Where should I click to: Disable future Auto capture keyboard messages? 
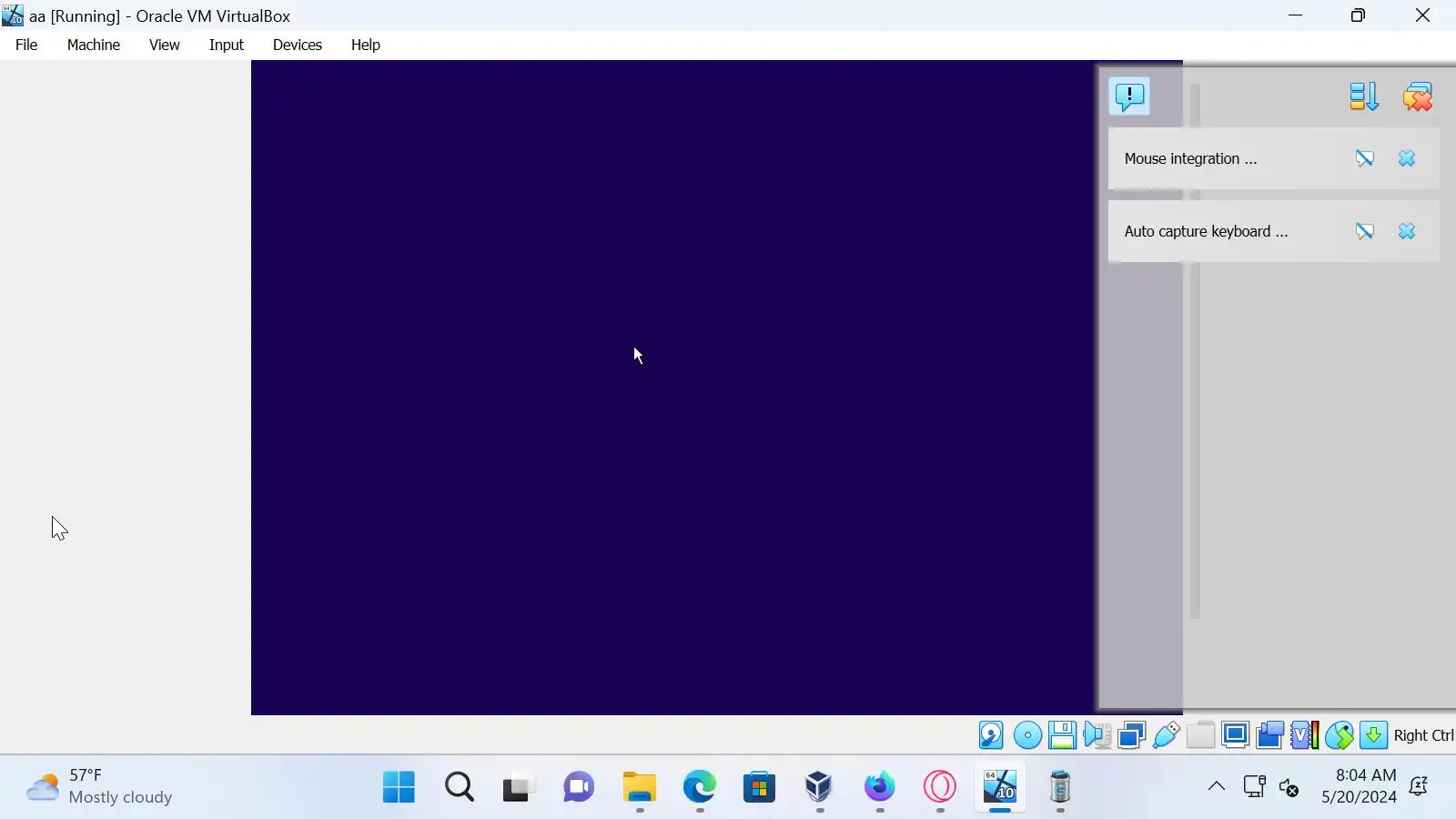[x=1364, y=231]
